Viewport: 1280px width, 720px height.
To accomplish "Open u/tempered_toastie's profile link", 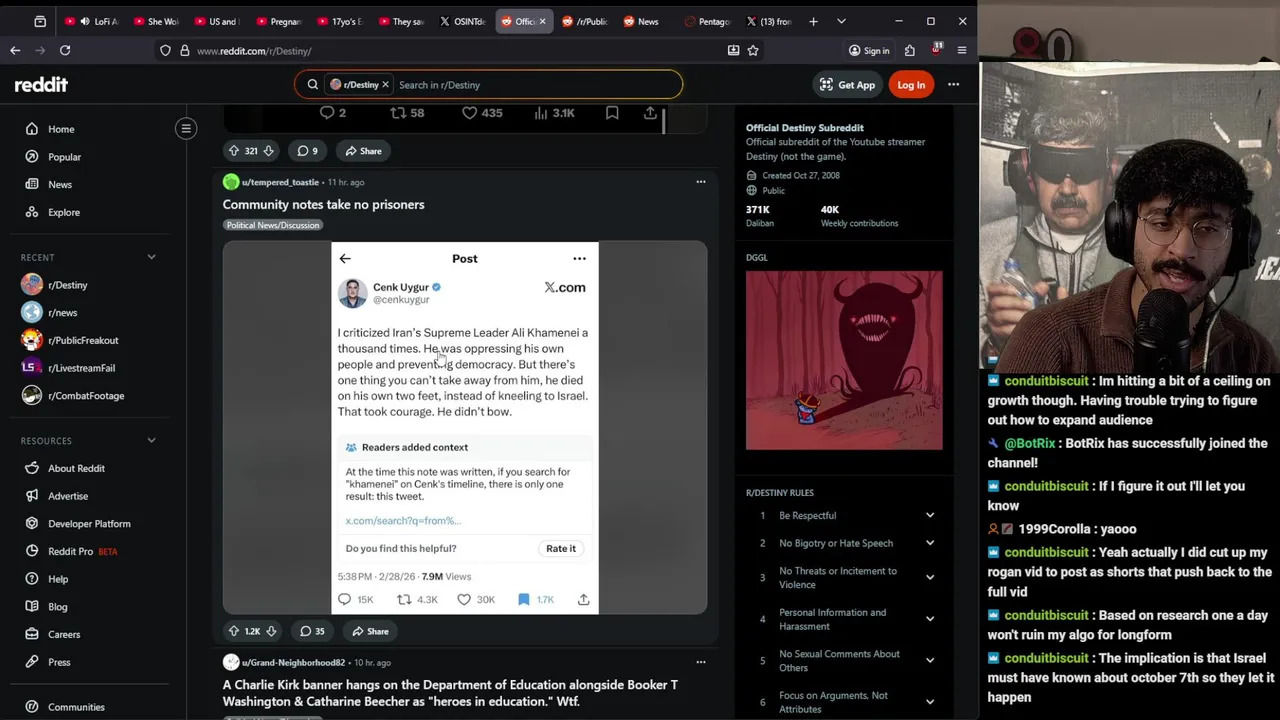I will tap(280, 182).
